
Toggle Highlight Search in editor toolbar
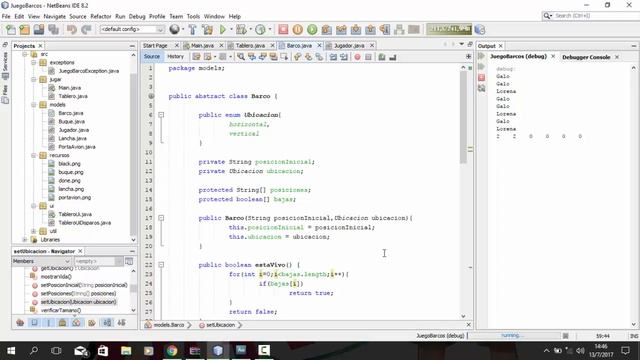click(x=273, y=57)
